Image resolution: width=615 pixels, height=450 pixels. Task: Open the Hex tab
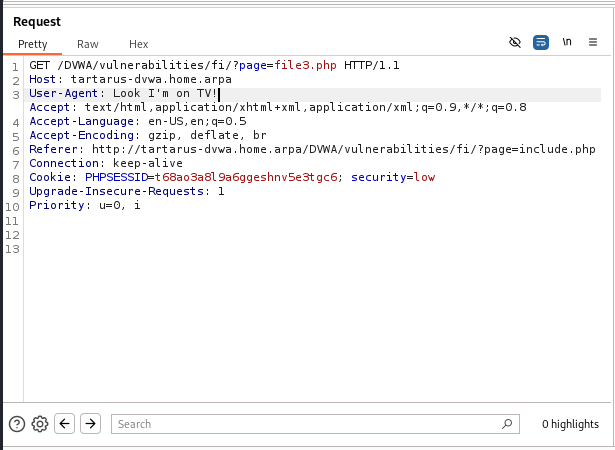(139, 44)
